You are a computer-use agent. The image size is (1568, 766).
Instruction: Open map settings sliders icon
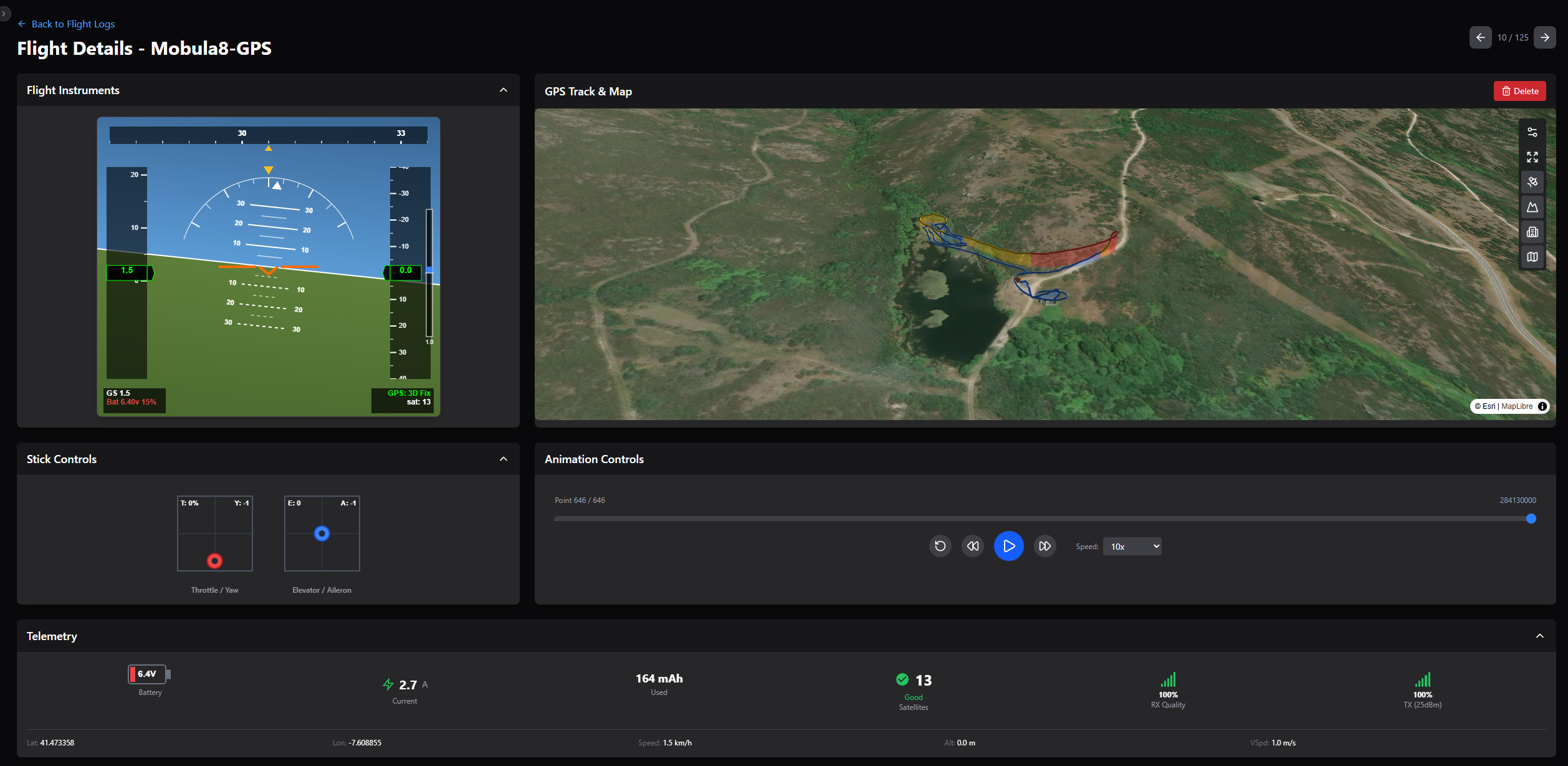[x=1532, y=132]
